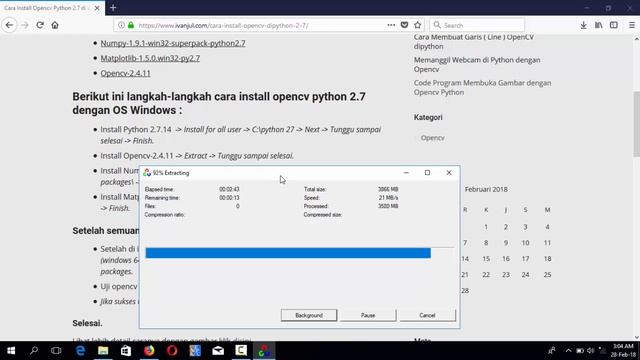Open File Explorer from taskbar
The width and height of the screenshot is (640, 360).
click(103, 351)
